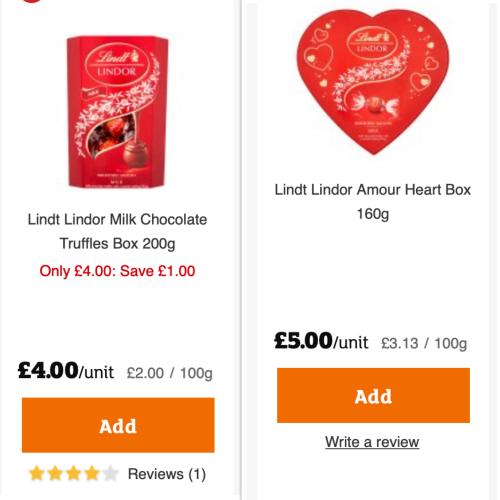The image size is (500, 500).
Task: Click the second gold rating star
Action: point(55,473)
